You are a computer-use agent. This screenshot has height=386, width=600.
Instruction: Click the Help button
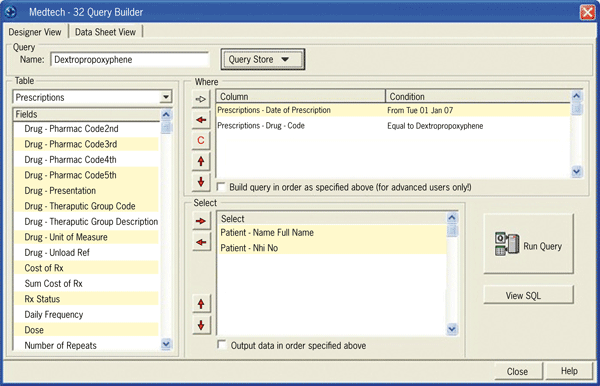pos(569,371)
